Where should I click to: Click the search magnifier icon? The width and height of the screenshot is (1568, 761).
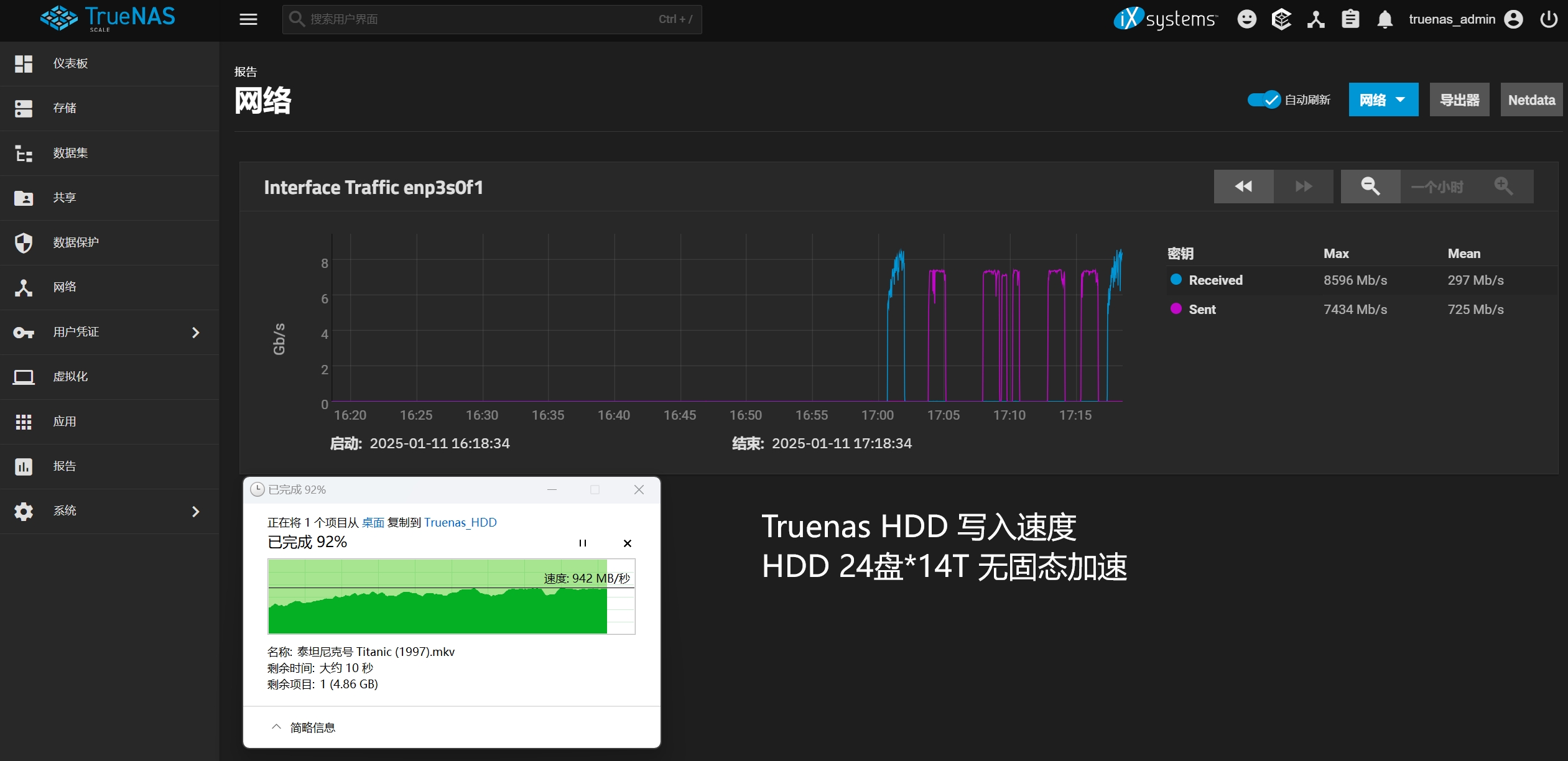pos(297,19)
